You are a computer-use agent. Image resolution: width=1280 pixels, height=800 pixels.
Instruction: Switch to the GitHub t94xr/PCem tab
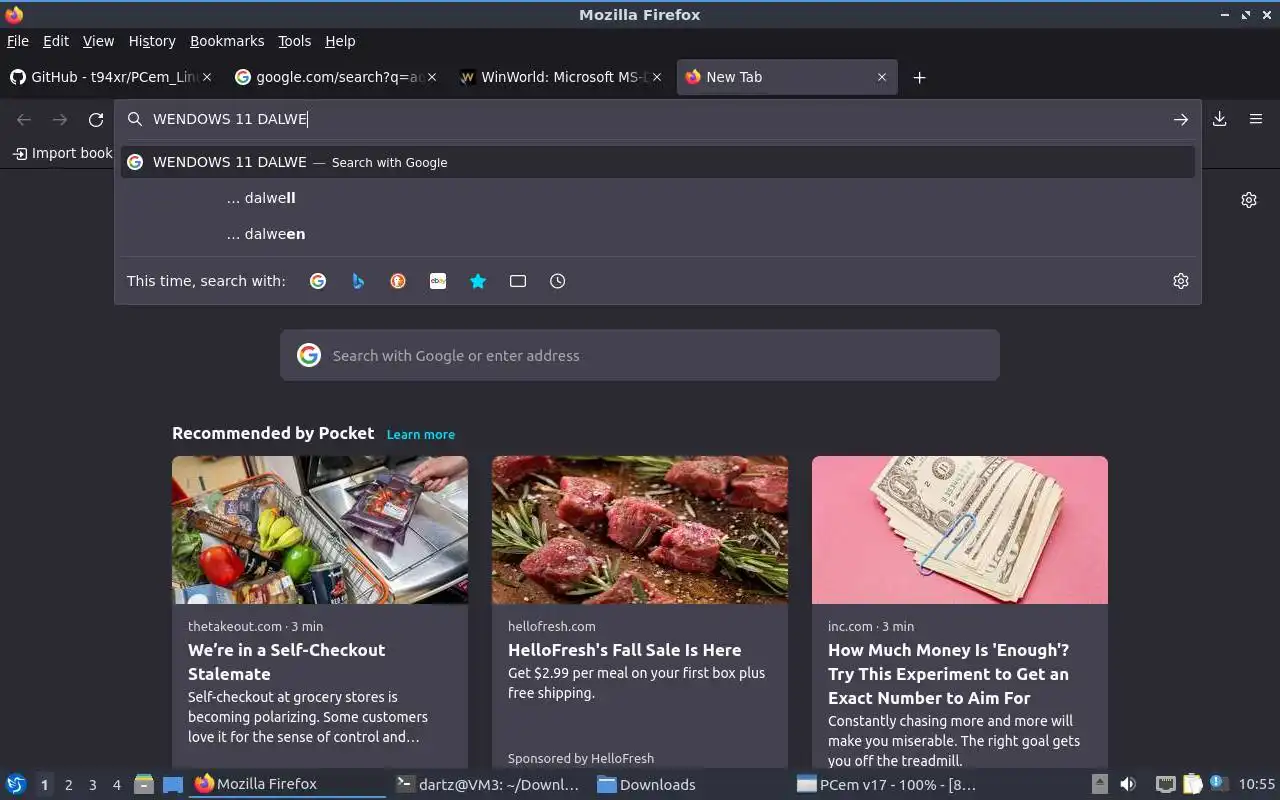point(110,77)
